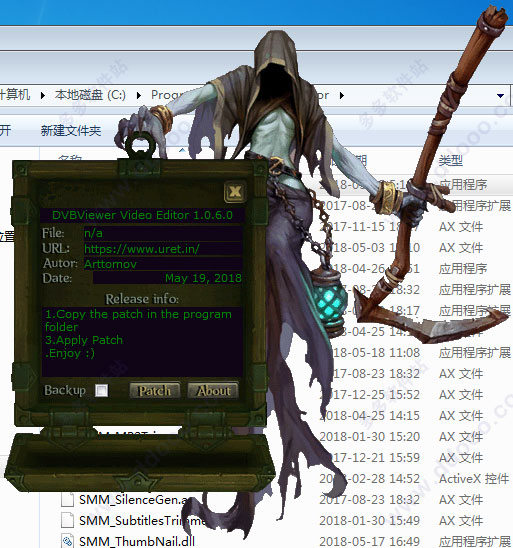Click the Autor field showing Arttomov
The width and height of the screenshot is (513, 548).
tap(163, 264)
